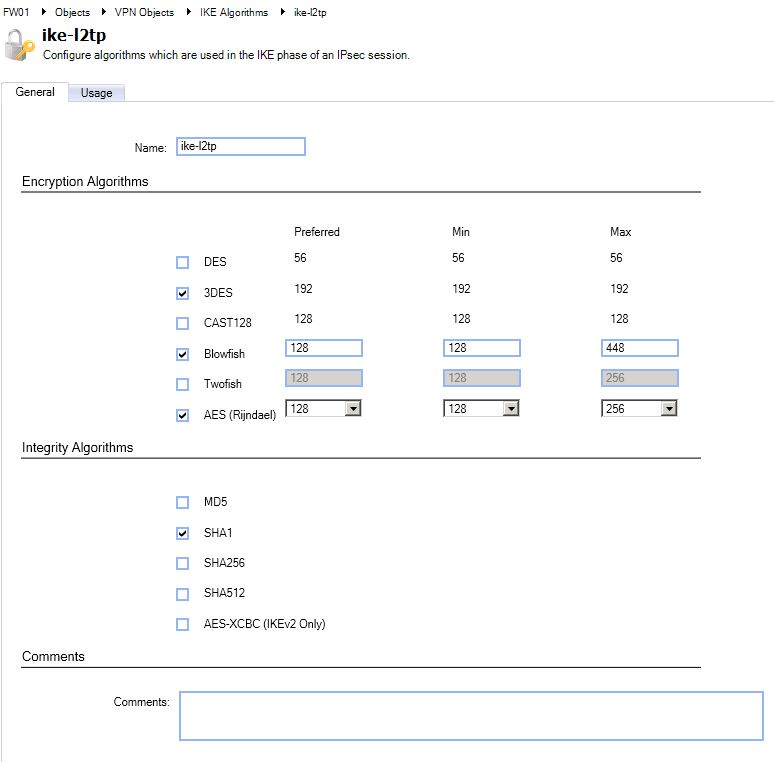The image size is (774, 762).
Task: Toggle the SHA1 integrity checkbox
Action: (182, 533)
